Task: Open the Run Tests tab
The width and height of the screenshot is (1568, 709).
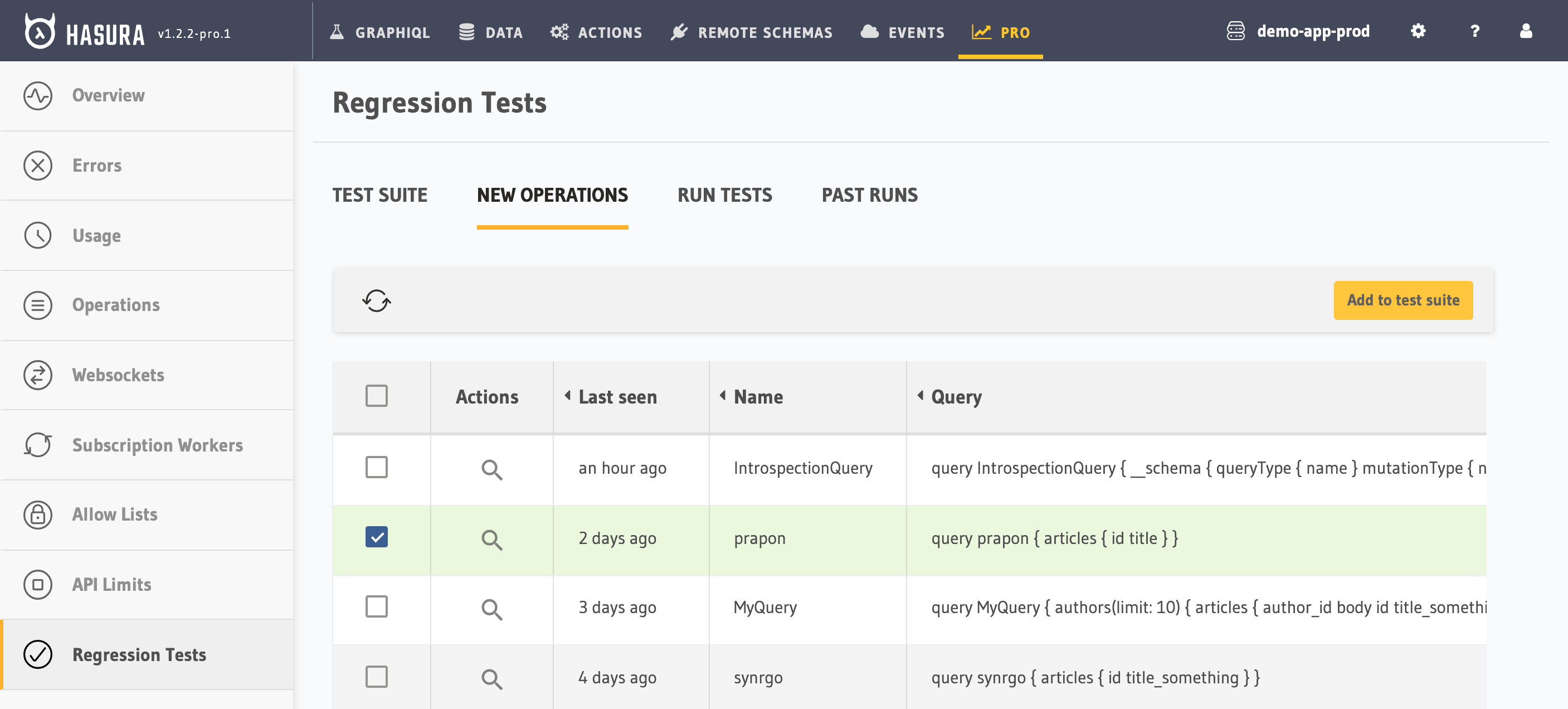Action: tap(724, 195)
